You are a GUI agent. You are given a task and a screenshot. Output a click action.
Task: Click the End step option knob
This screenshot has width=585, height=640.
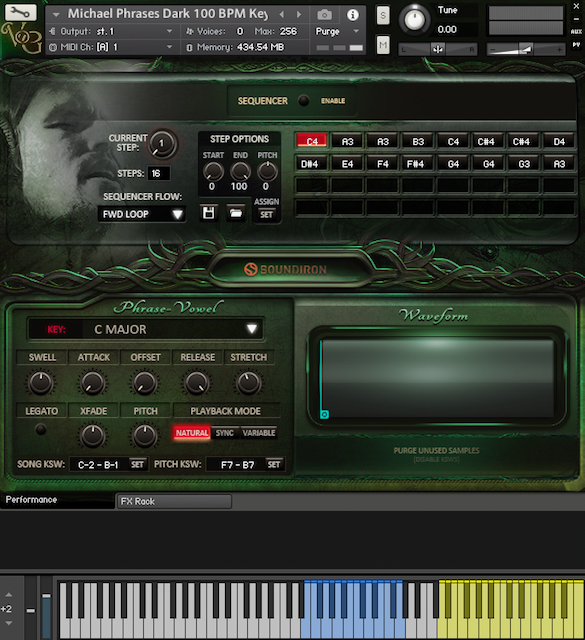(x=240, y=171)
